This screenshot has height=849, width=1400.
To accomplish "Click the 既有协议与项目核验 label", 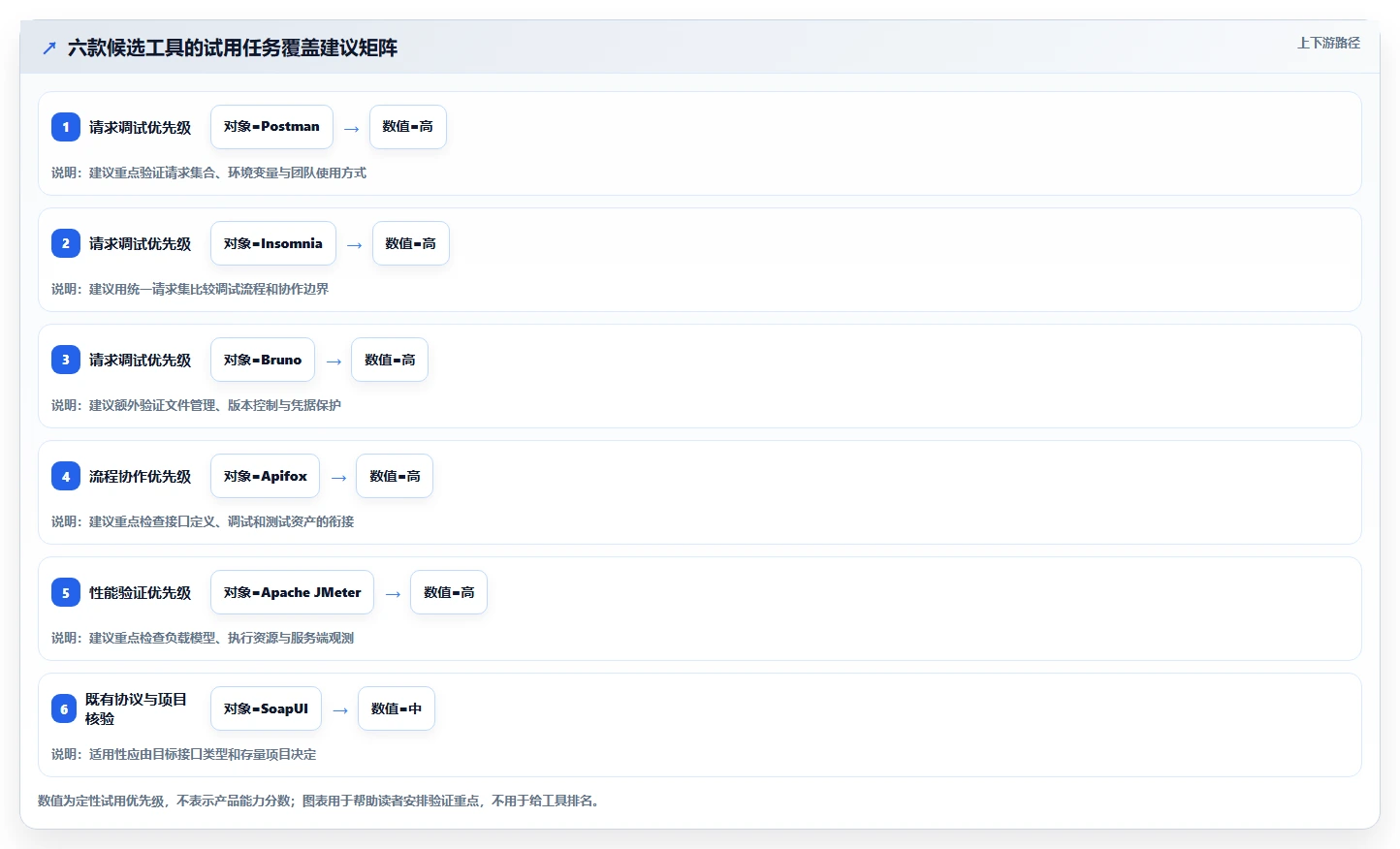I will pyautogui.click(x=136, y=708).
